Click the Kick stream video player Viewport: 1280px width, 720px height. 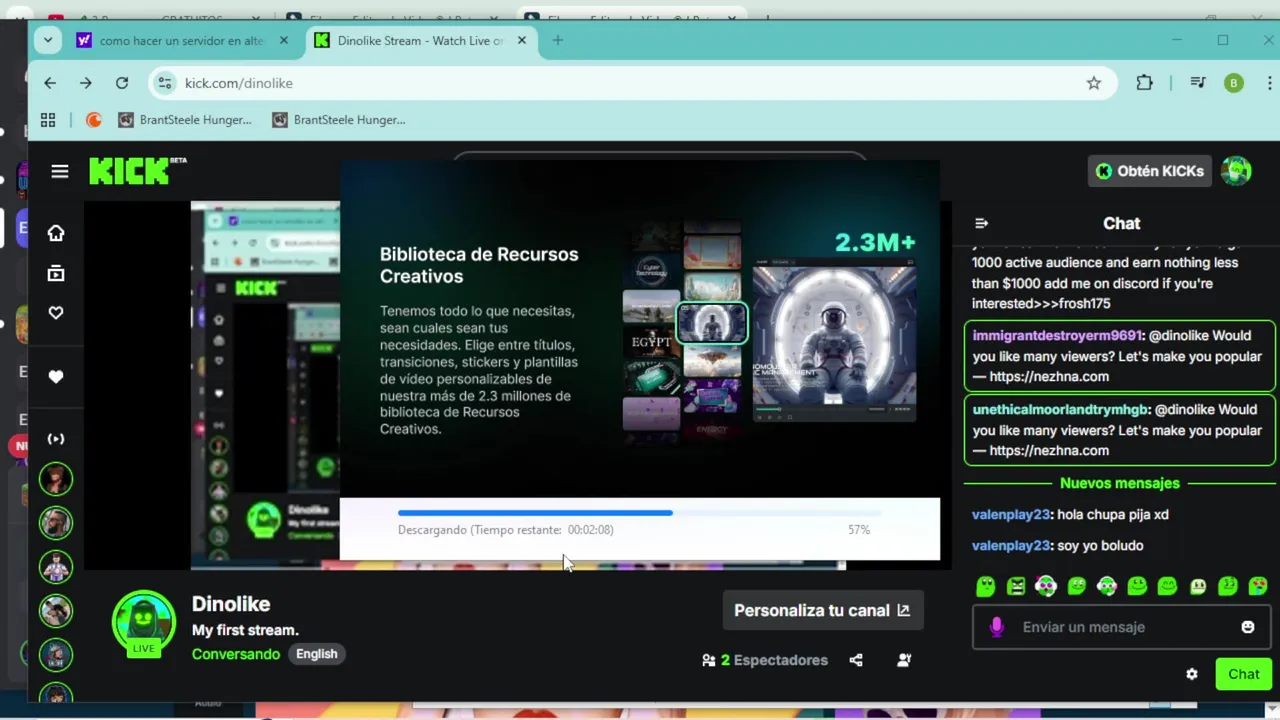518,385
